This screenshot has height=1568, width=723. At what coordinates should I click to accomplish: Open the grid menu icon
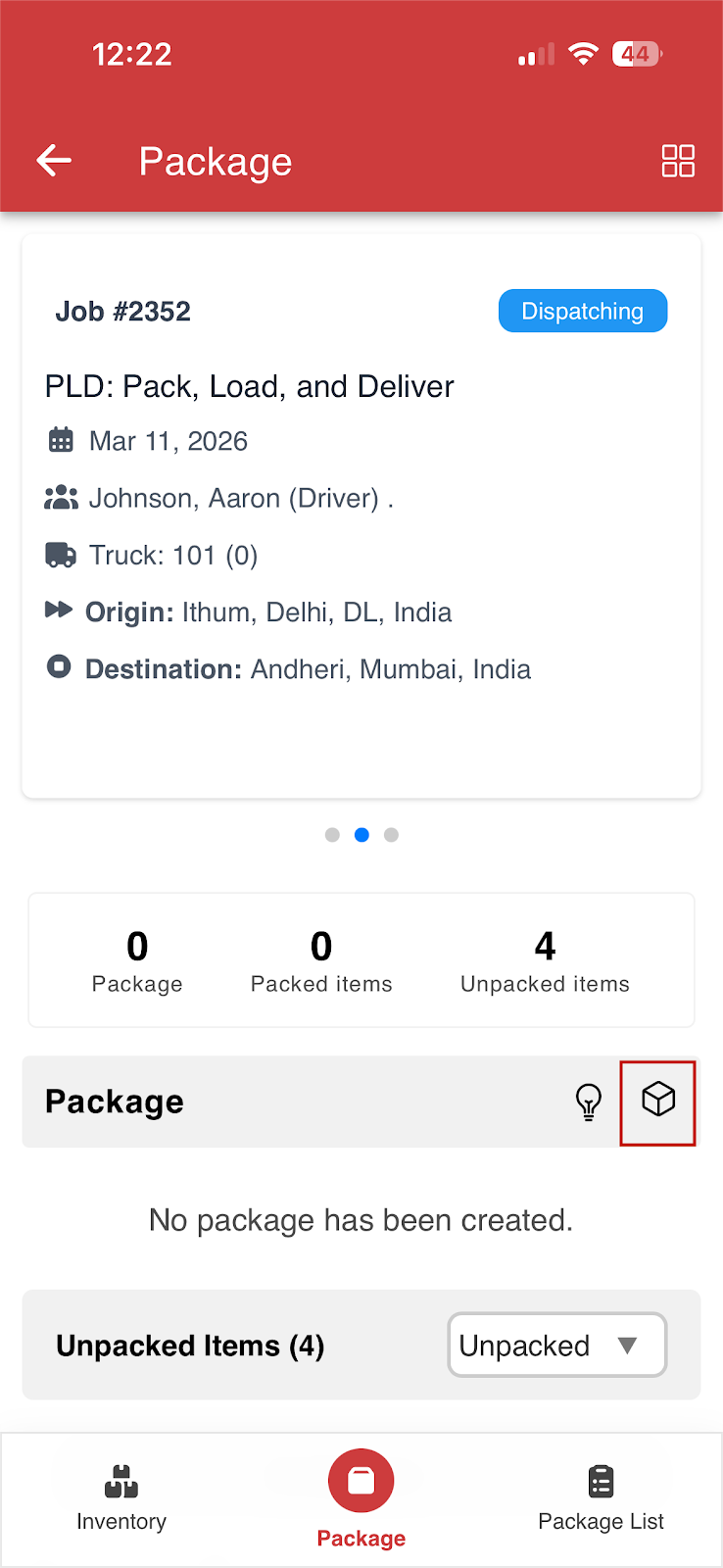coord(678,161)
